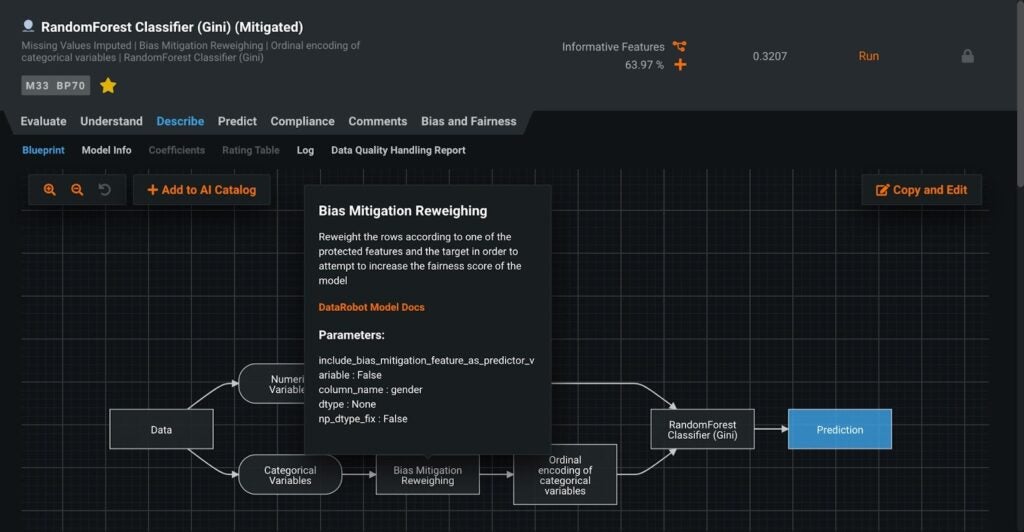This screenshot has width=1024, height=532.
Task: Click the zoom in magnifier icon
Action: click(x=50, y=190)
